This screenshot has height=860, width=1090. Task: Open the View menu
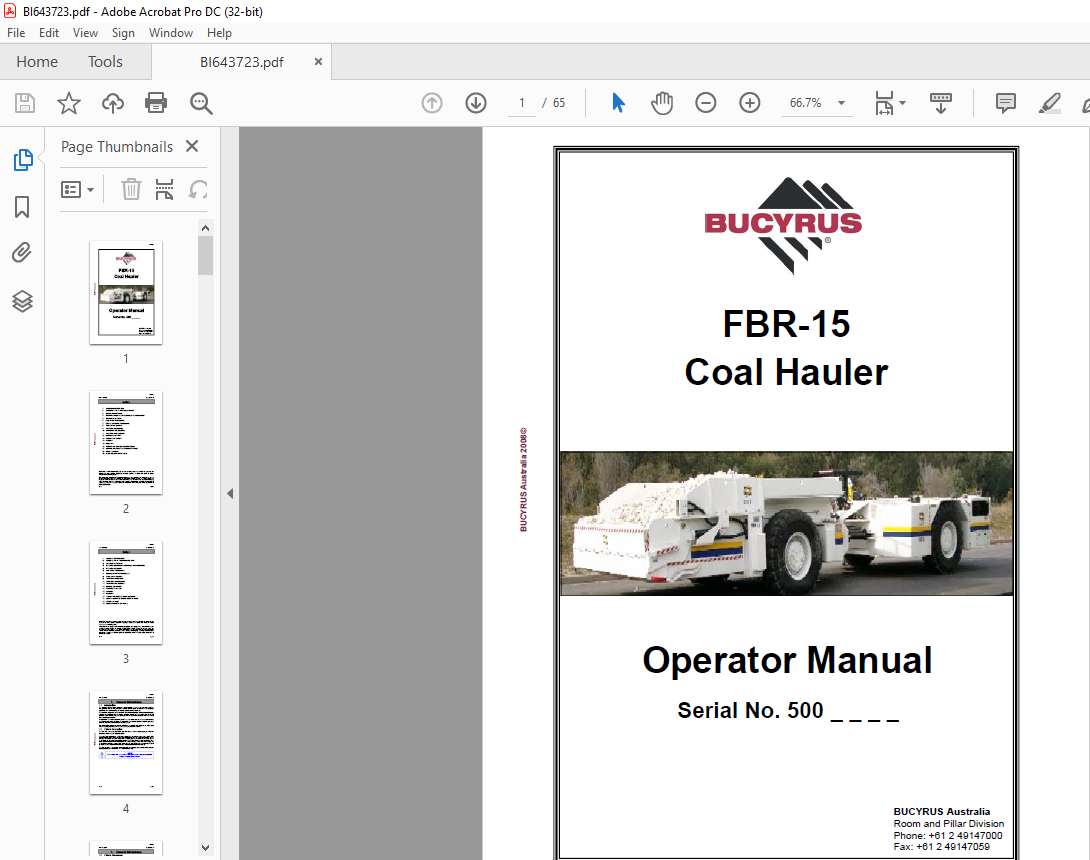(85, 33)
